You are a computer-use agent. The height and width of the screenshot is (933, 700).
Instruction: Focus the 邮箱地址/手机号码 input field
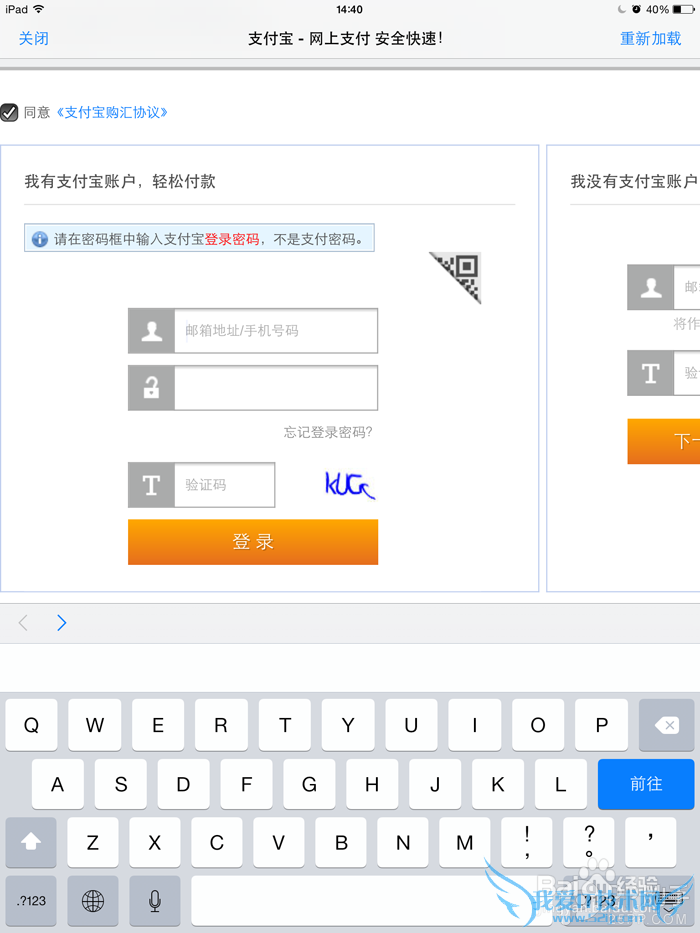click(276, 331)
